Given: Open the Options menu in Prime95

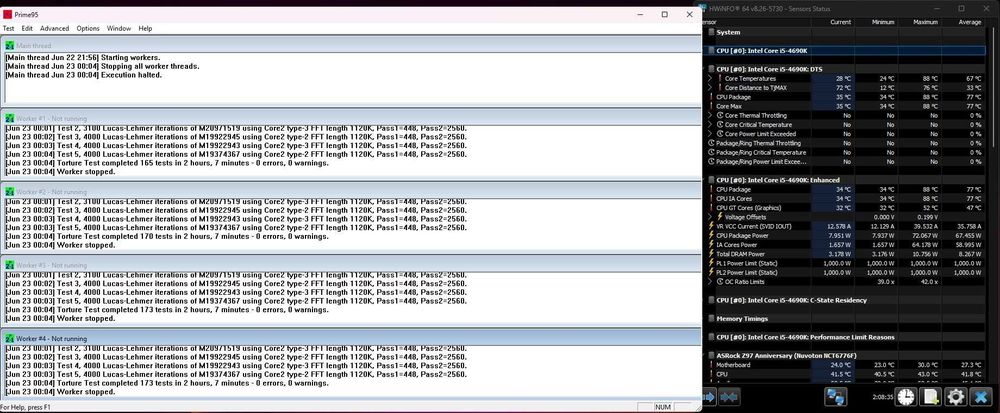Looking at the screenshot, I should (x=88, y=29).
